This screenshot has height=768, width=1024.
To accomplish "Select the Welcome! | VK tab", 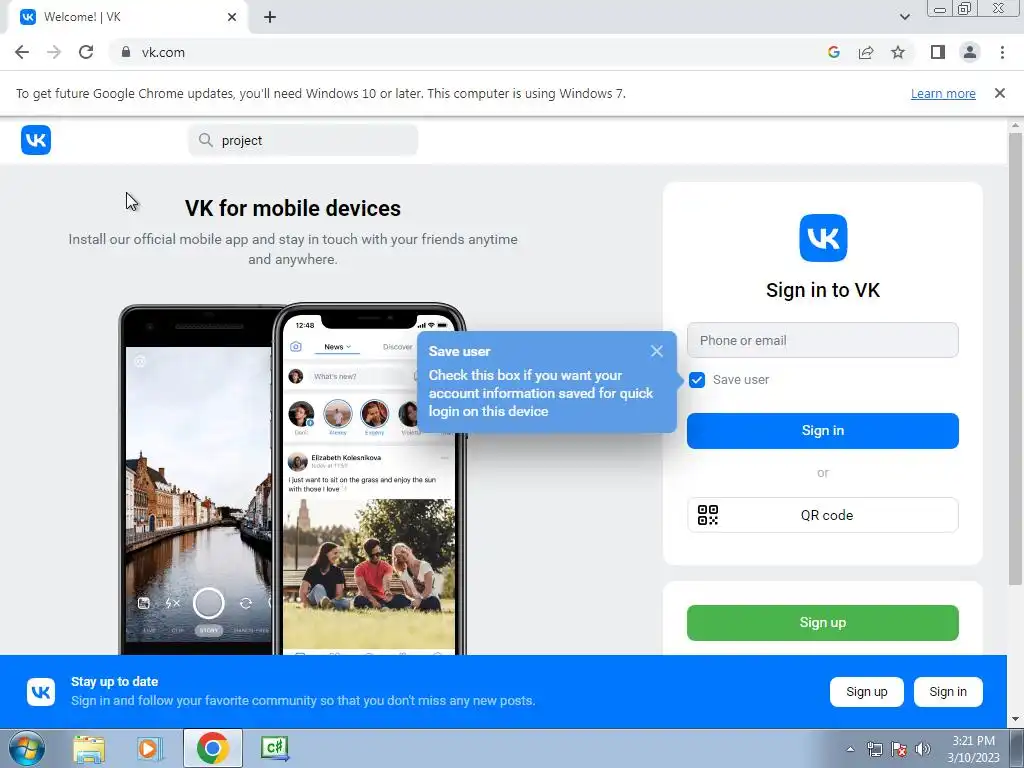I will [127, 17].
